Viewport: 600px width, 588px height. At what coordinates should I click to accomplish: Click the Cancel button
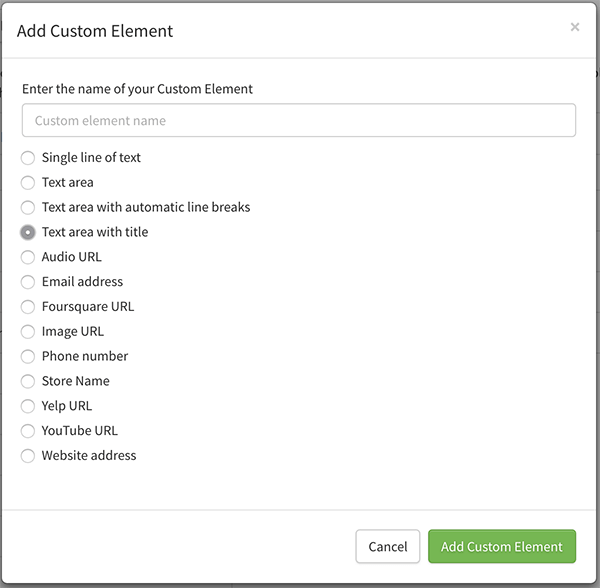tap(388, 546)
